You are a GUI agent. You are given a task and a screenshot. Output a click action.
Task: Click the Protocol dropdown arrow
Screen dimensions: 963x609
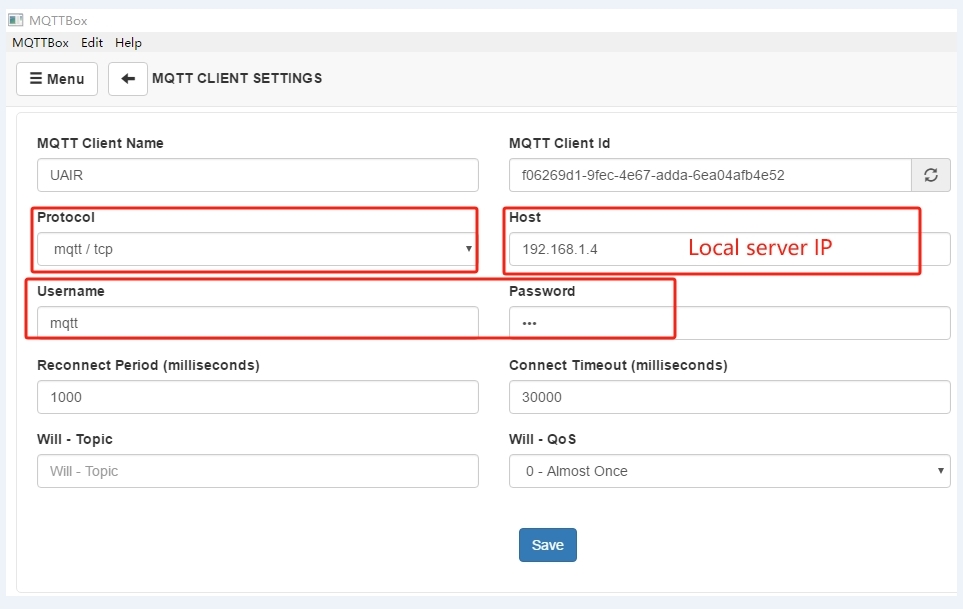point(469,249)
